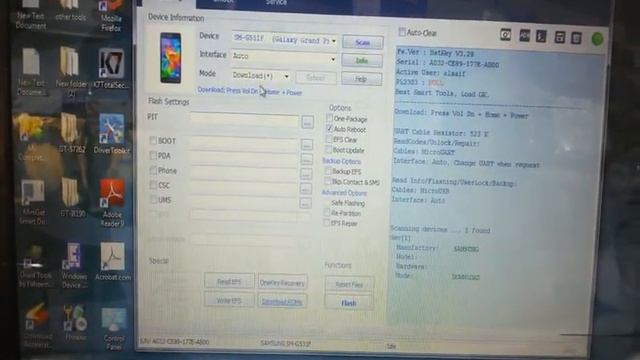Screen dimensions: 640x360
Task: Switch to the Unlock tab
Action: pos(224,2)
